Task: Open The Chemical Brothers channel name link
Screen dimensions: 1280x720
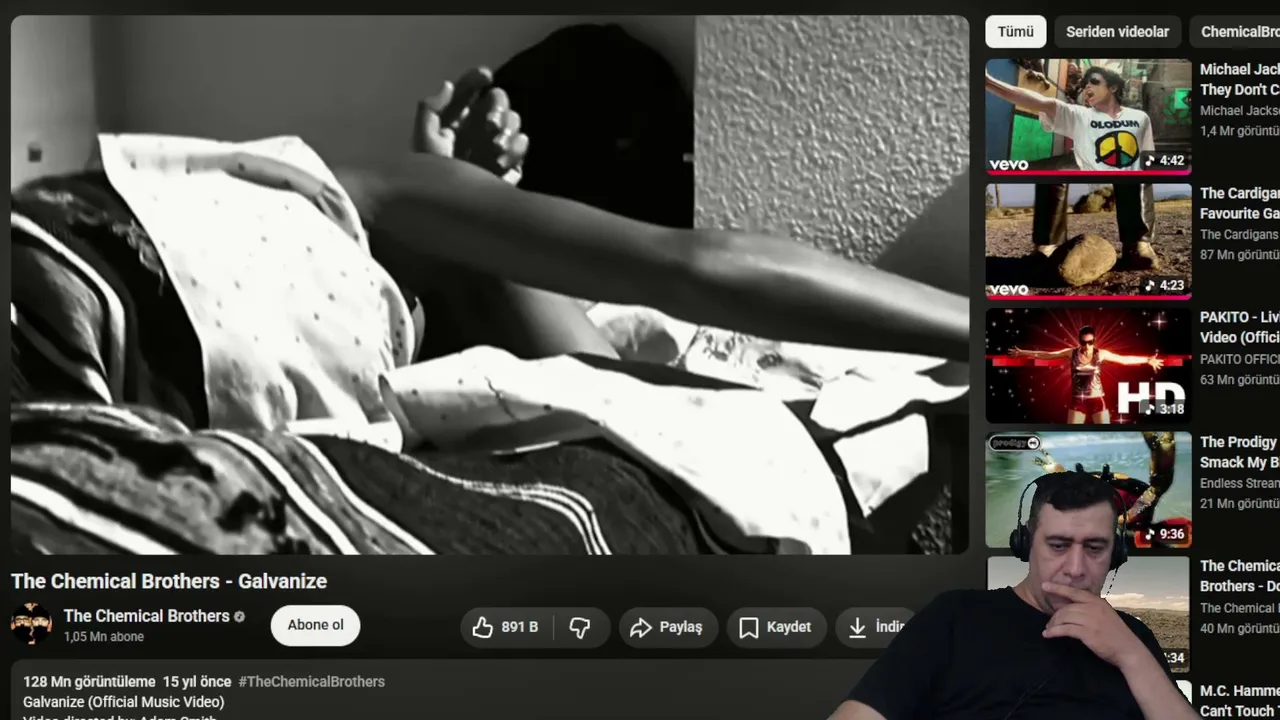Action: tap(147, 616)
